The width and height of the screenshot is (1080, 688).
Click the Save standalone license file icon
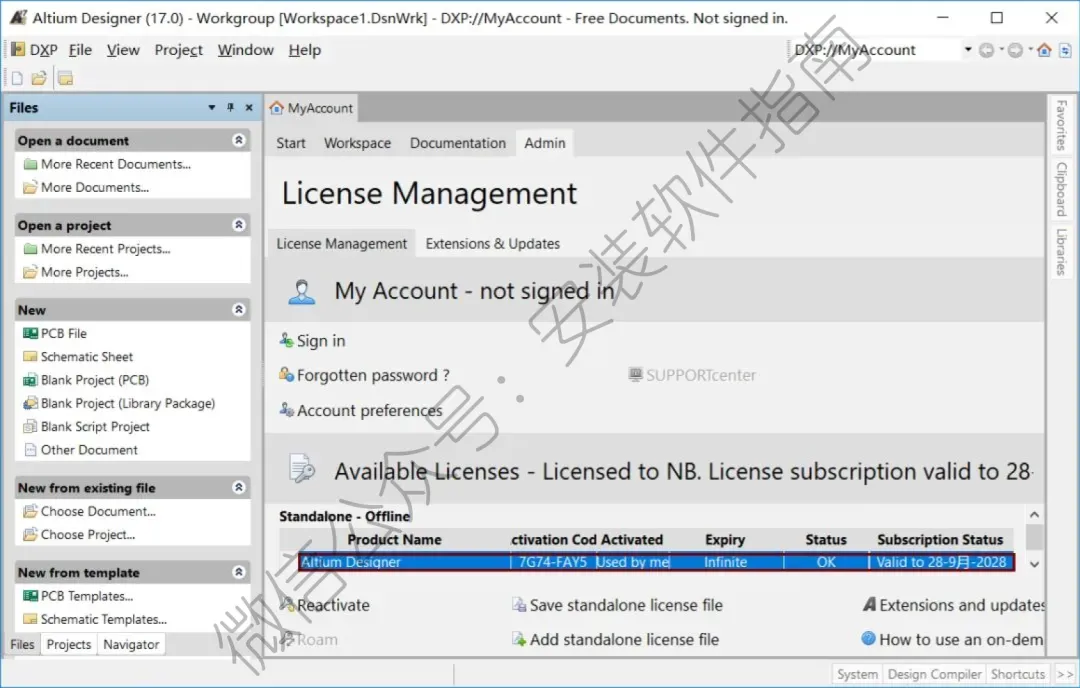[519, 605]
